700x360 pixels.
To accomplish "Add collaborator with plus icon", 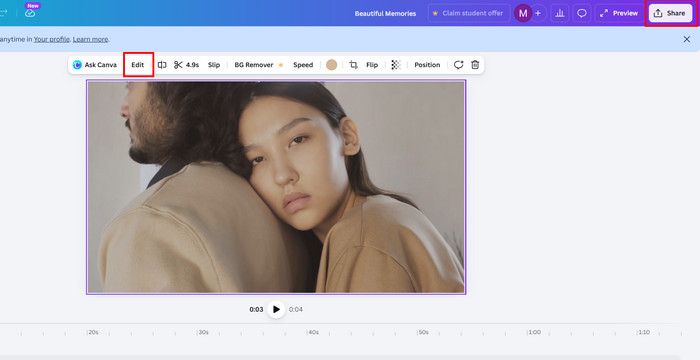I will (538, 13).
